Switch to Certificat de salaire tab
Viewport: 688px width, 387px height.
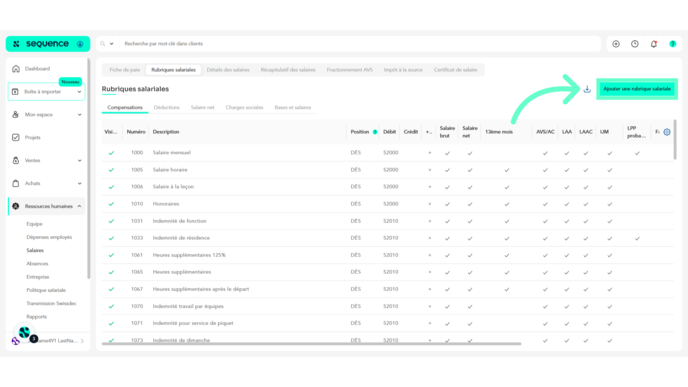point(455,70)
